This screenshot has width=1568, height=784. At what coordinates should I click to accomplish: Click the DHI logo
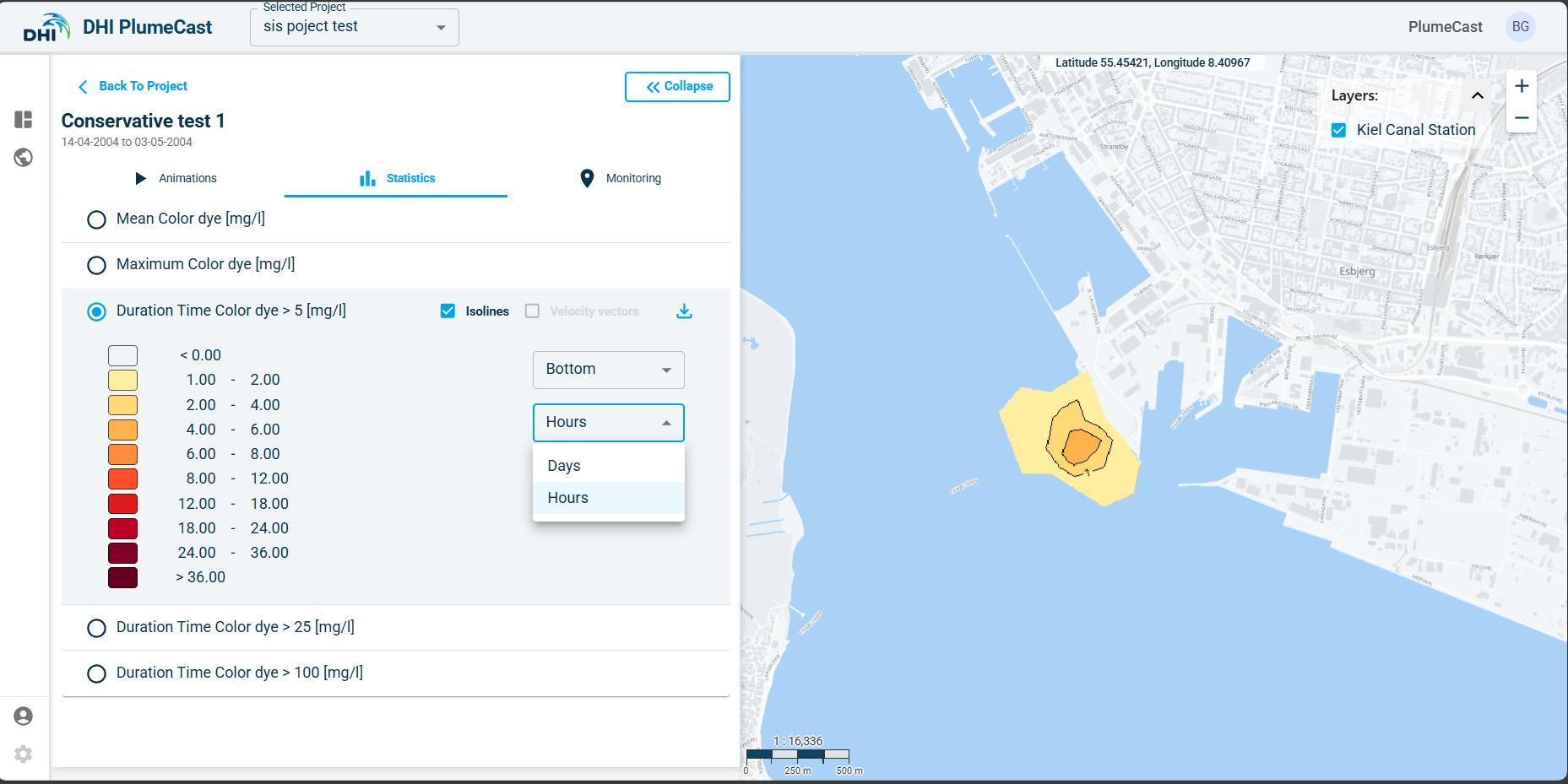point(46,28)
